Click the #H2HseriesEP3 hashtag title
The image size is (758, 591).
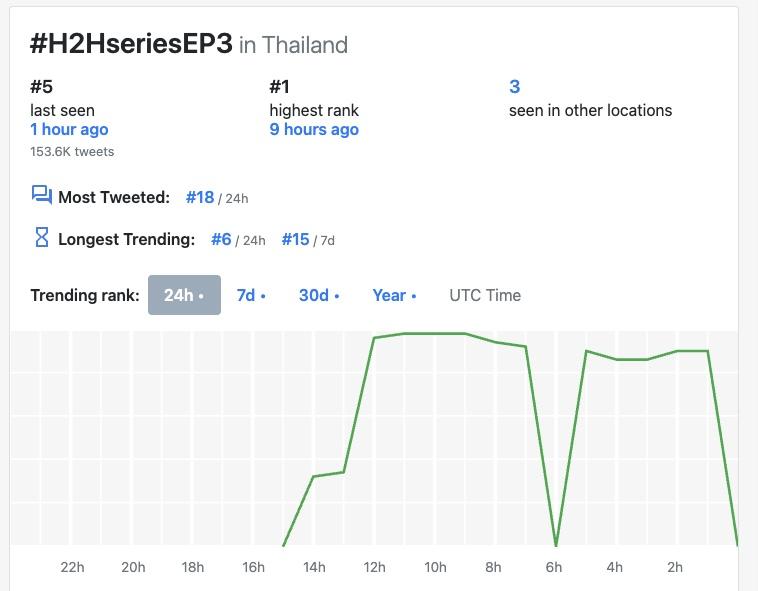pos(131,44)
